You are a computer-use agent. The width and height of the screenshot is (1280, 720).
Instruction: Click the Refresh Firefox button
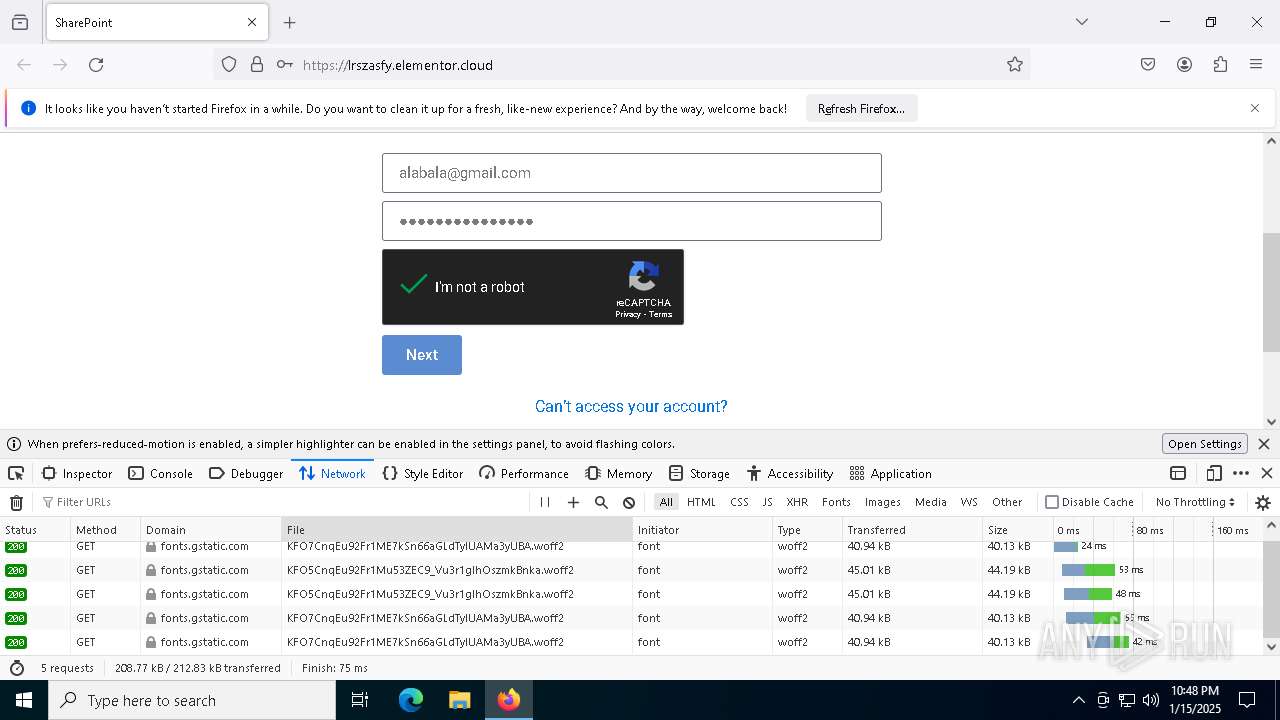(x=861, y=108)
